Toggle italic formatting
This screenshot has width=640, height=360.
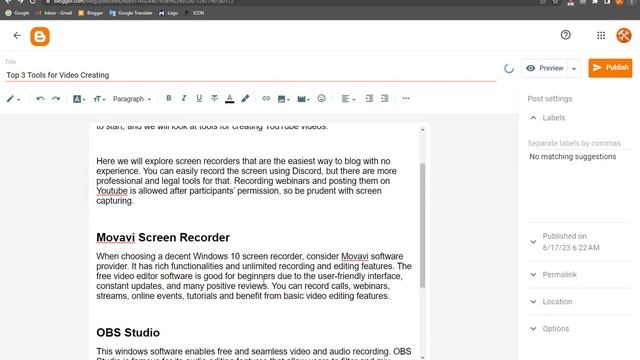click(x=184, y=98)
